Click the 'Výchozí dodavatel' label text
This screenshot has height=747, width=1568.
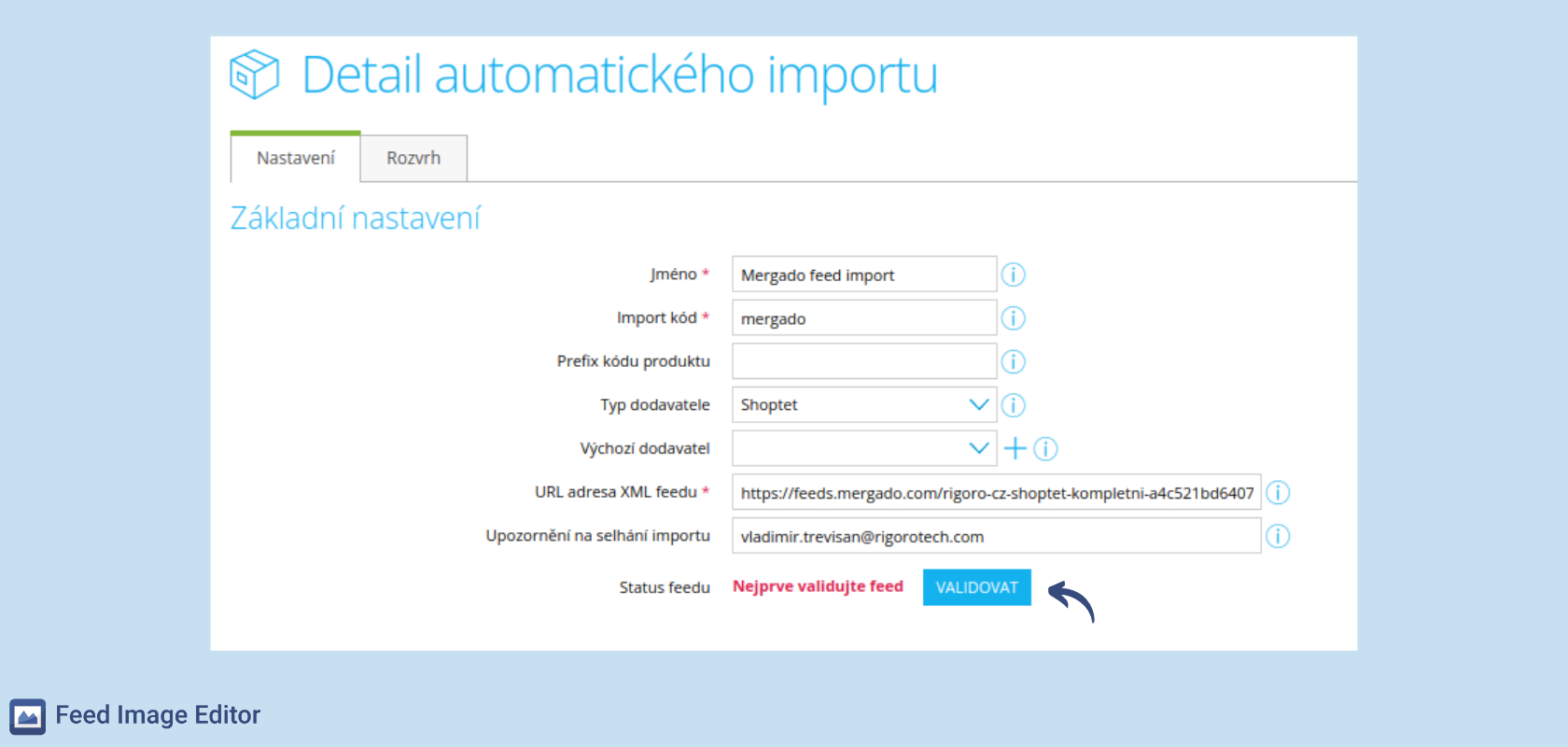(x=645, y=448)
